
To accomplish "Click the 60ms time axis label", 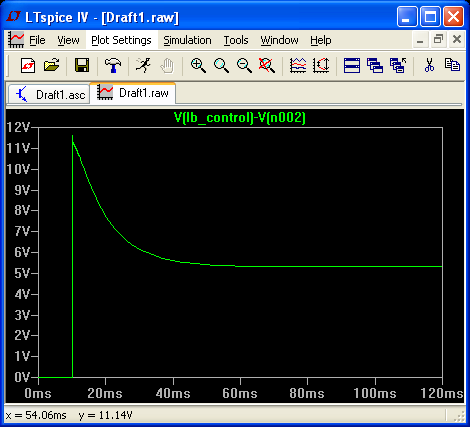I will coord(240,393).
